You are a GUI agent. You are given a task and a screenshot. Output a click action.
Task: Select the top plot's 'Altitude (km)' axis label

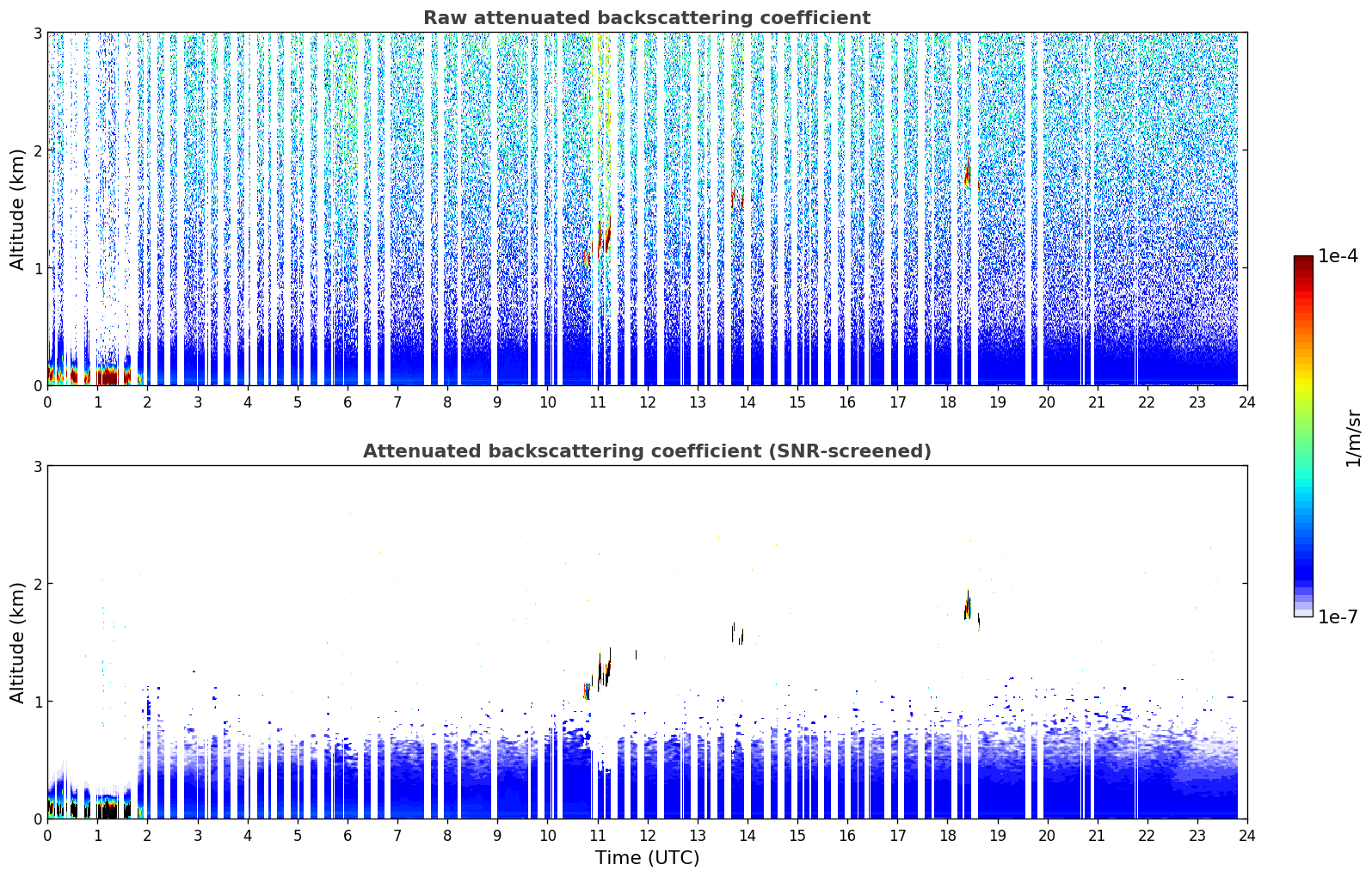pos(17,209)
